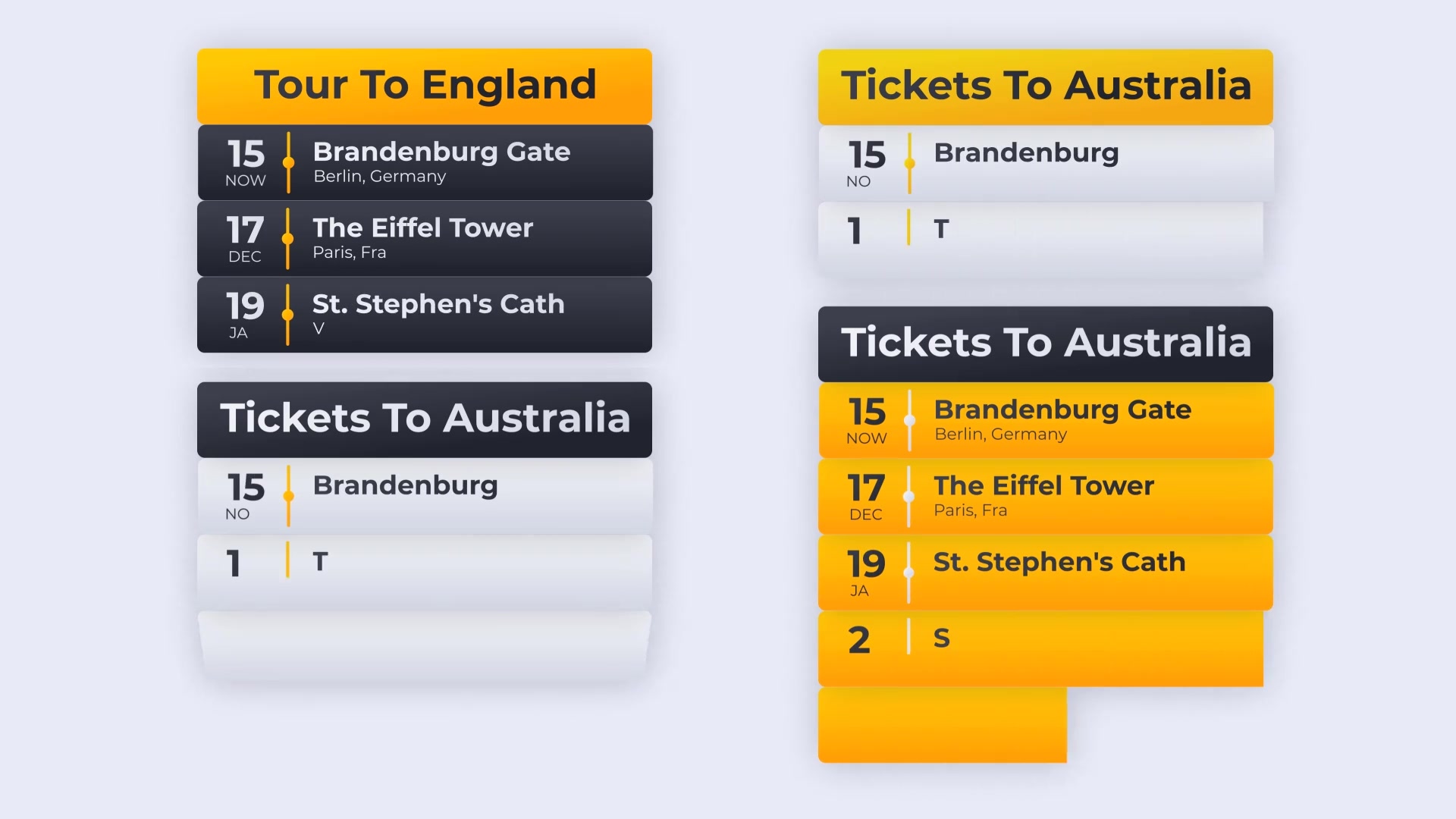Toggle the Tickets To Australia dark panel header
Viewport: 1456px width, 819px height.
pos(1045,343)
